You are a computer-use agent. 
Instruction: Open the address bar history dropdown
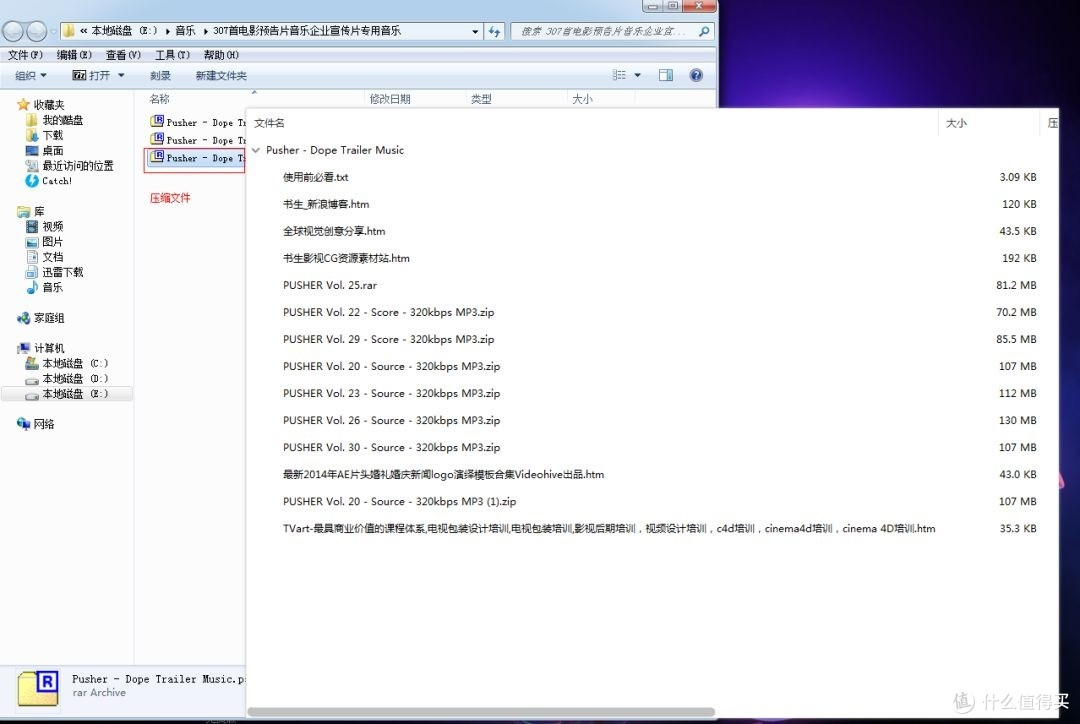pyautogui.click(x=475, y=31)
